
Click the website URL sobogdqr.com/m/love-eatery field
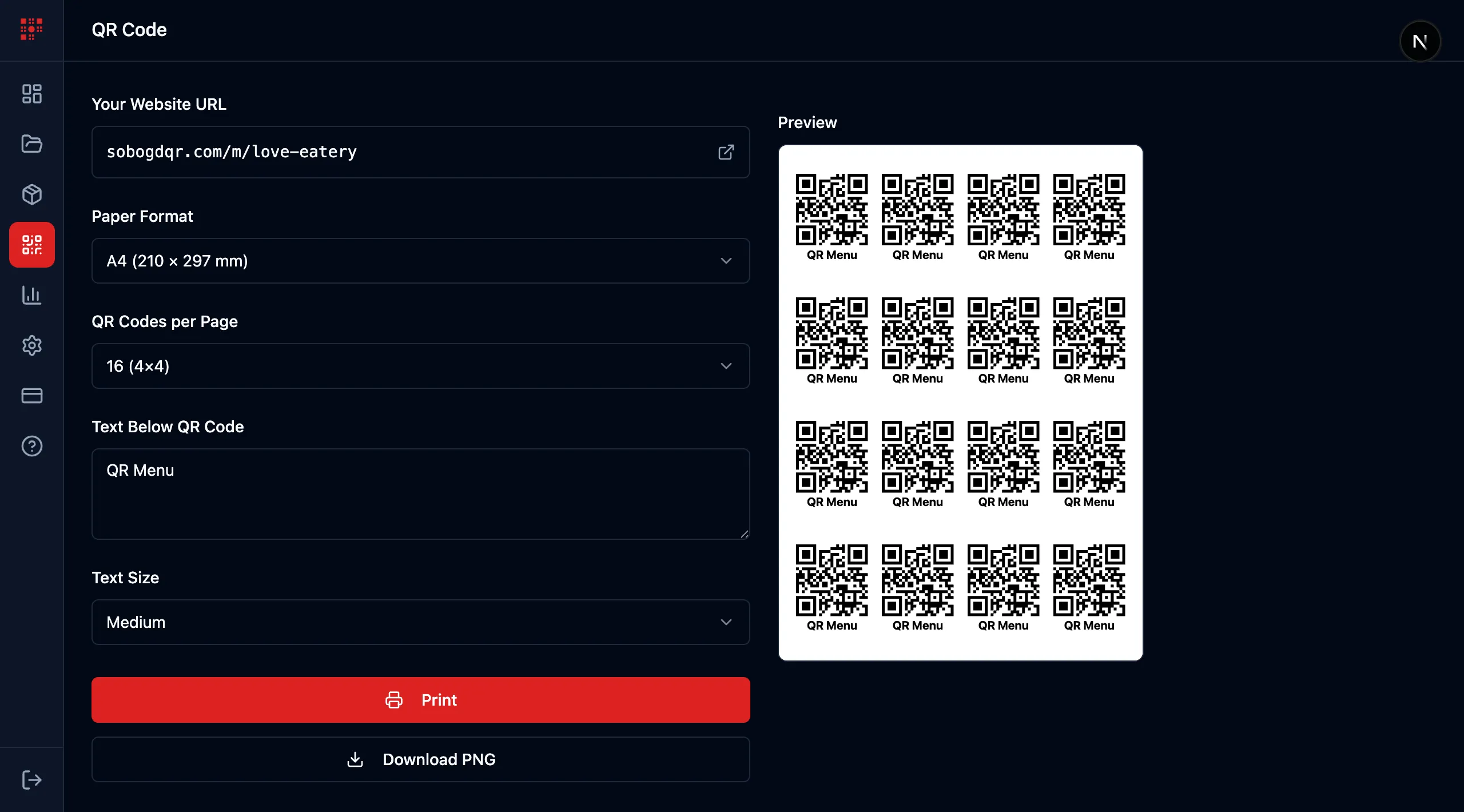[400, 152]
